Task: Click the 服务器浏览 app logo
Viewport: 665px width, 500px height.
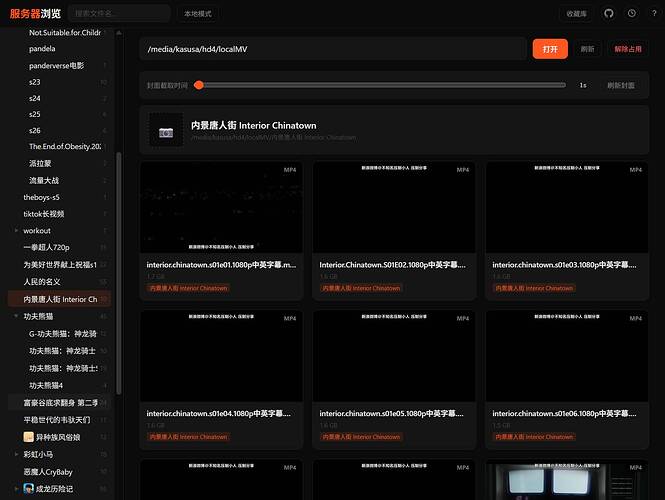Action: point(35,14)
